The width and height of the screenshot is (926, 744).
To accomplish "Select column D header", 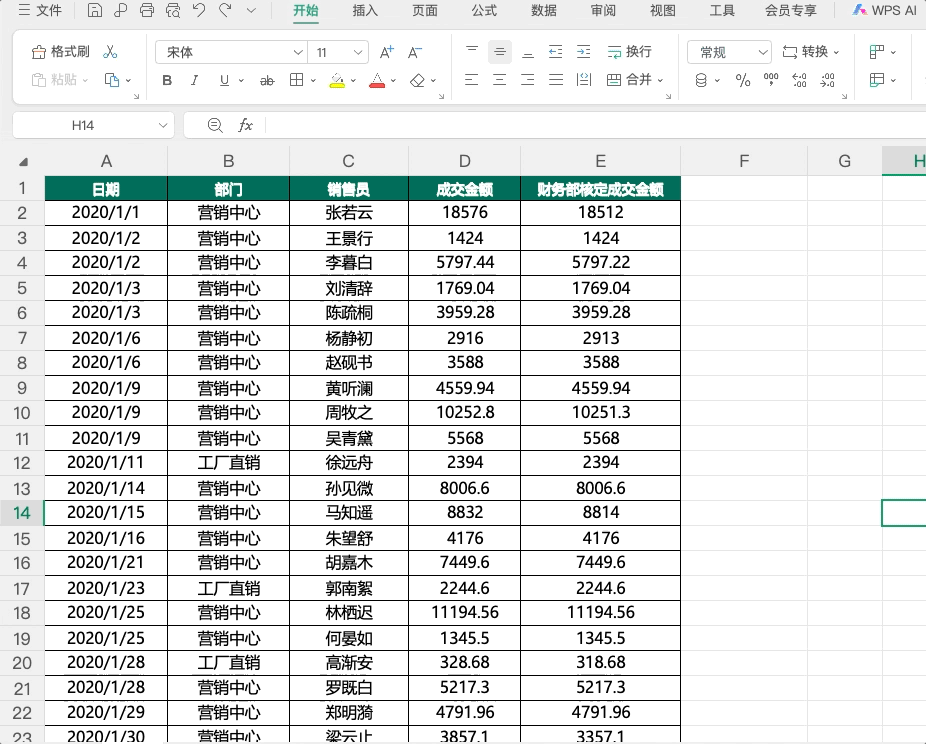I will tap(465, 161).
